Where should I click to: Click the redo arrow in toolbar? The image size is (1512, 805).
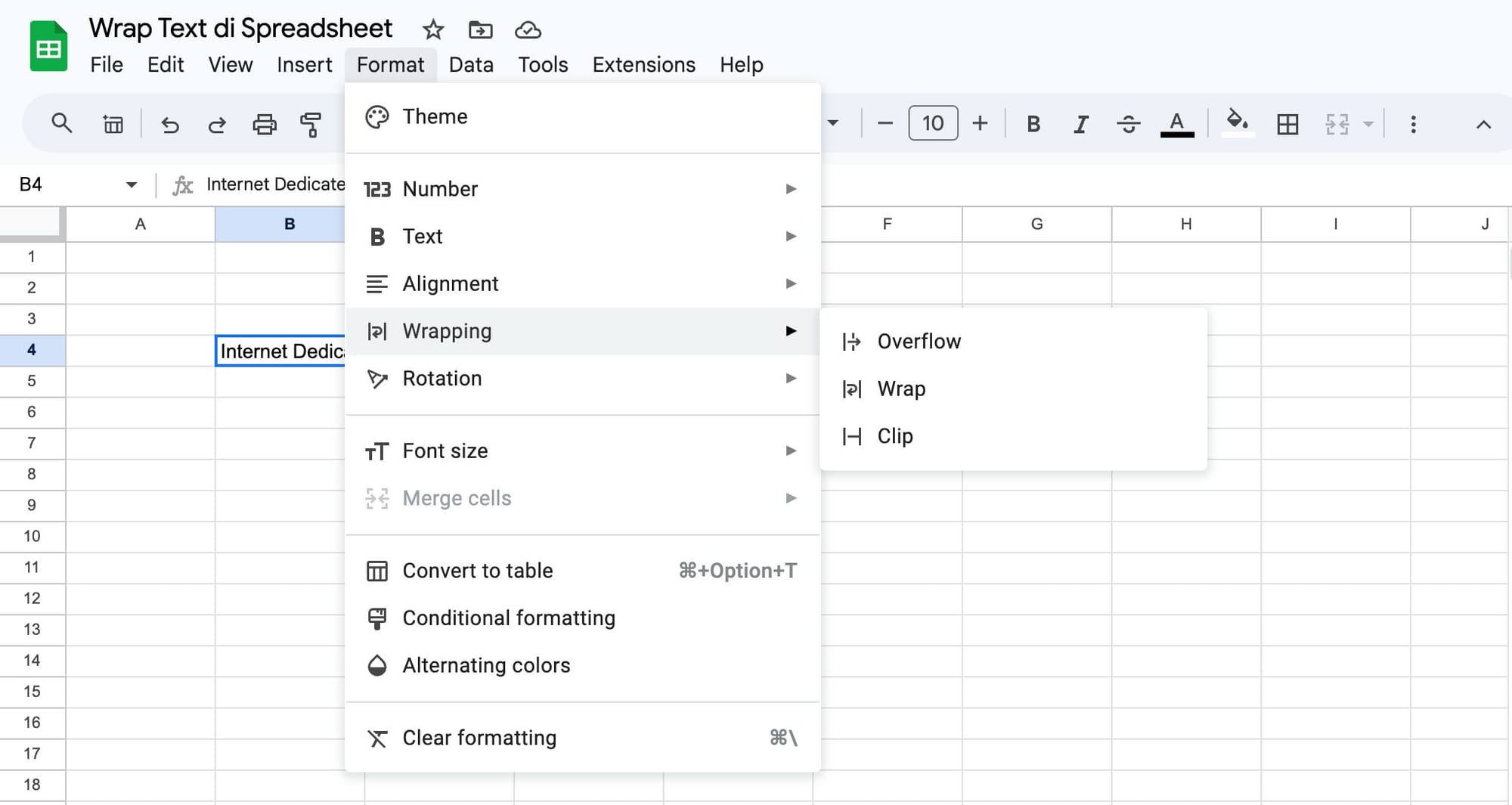point(217,124)
